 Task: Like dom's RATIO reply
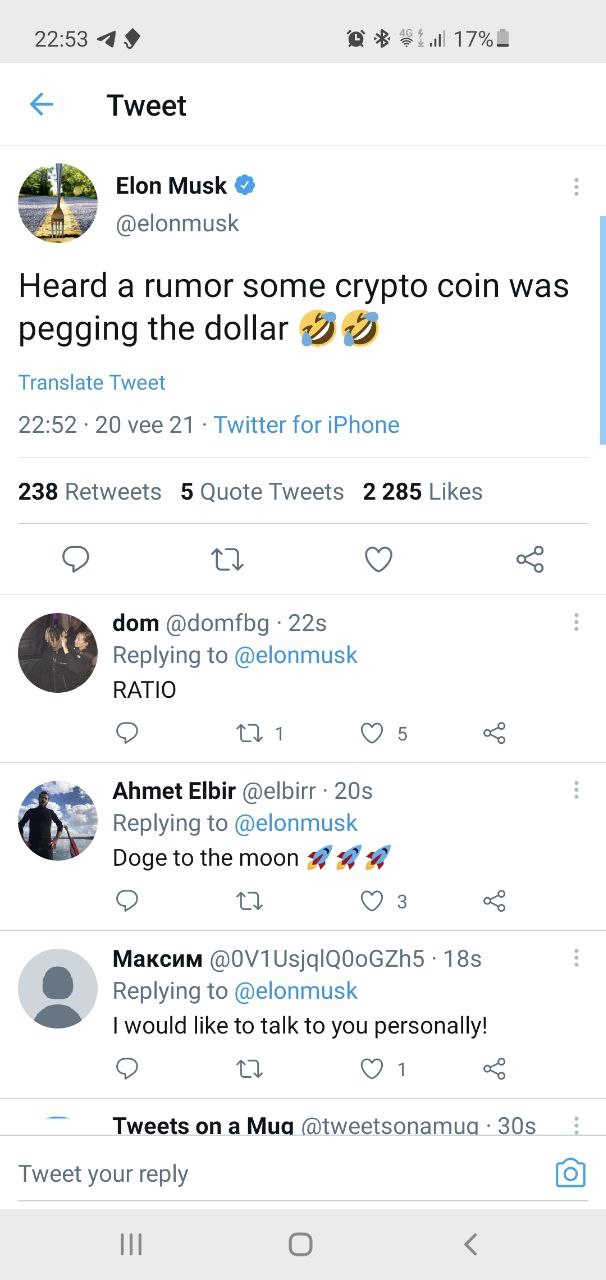372,734
